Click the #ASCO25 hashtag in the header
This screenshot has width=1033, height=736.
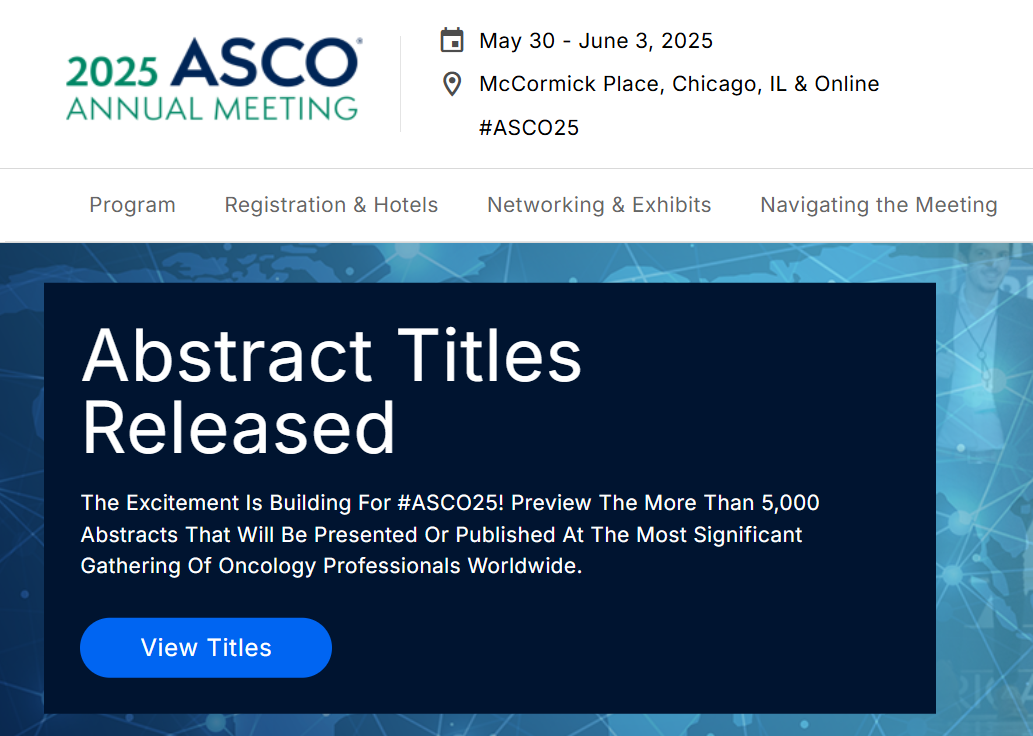(528, 127)
